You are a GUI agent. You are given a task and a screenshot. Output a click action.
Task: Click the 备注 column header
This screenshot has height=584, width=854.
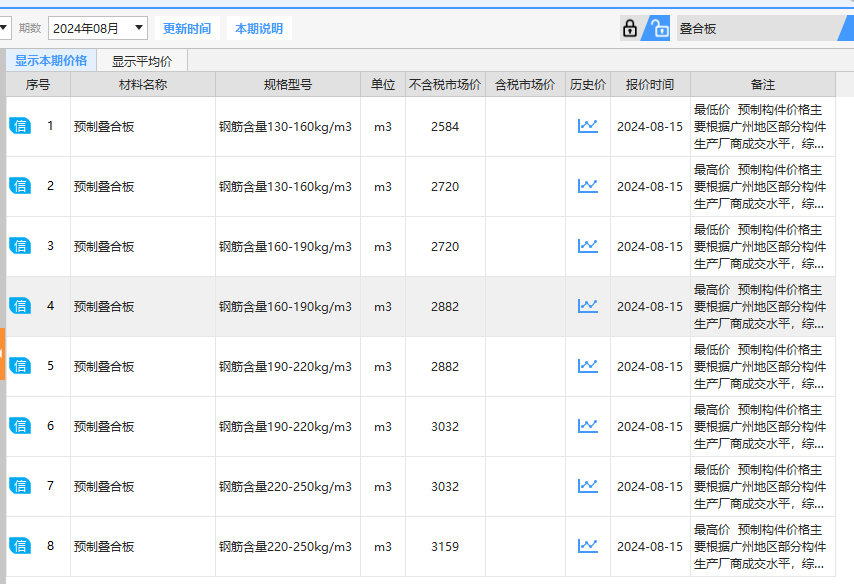(762, 84)
